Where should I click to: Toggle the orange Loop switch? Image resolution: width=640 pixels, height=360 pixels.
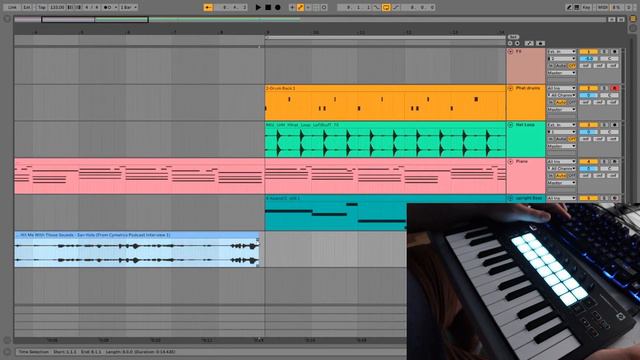pos(386,7)
